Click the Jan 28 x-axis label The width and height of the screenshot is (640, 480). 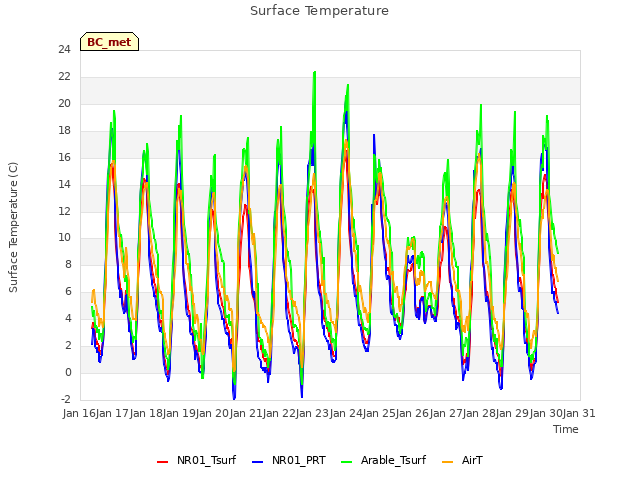[479, 413]
